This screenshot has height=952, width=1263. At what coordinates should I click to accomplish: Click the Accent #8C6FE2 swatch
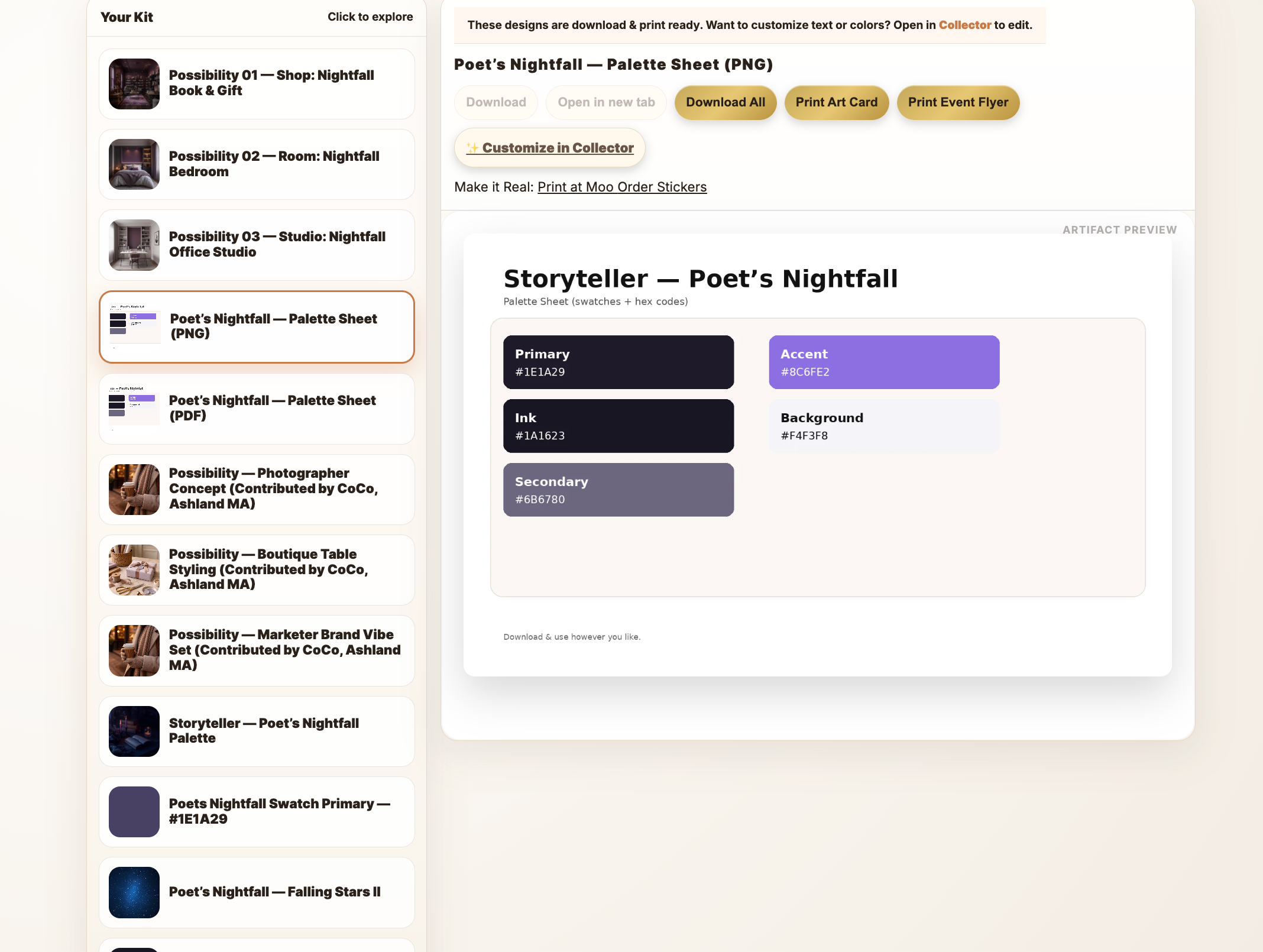(883, 362)
